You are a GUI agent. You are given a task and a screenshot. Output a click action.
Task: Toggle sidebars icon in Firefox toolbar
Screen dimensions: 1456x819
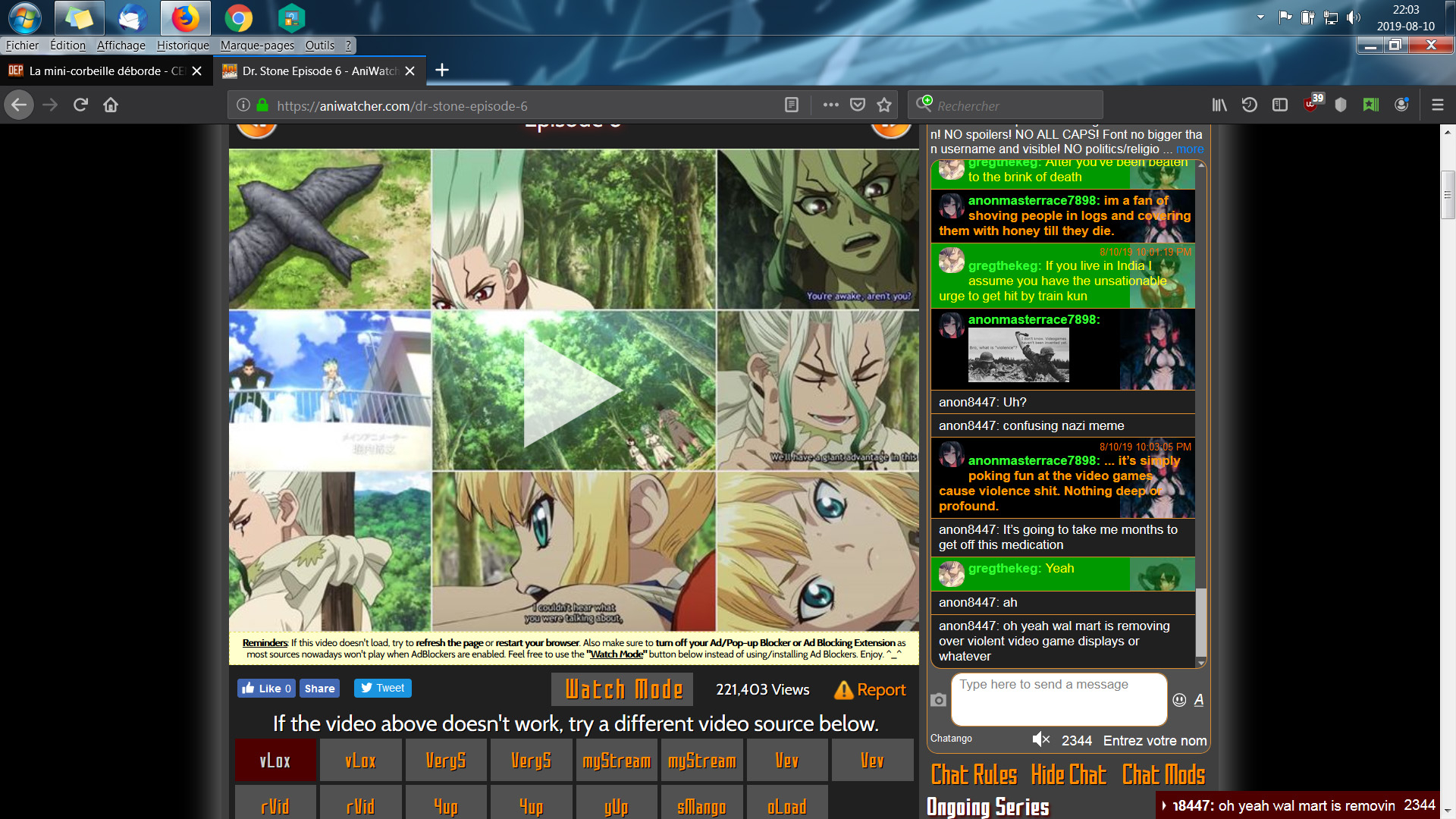[1280, 105]
